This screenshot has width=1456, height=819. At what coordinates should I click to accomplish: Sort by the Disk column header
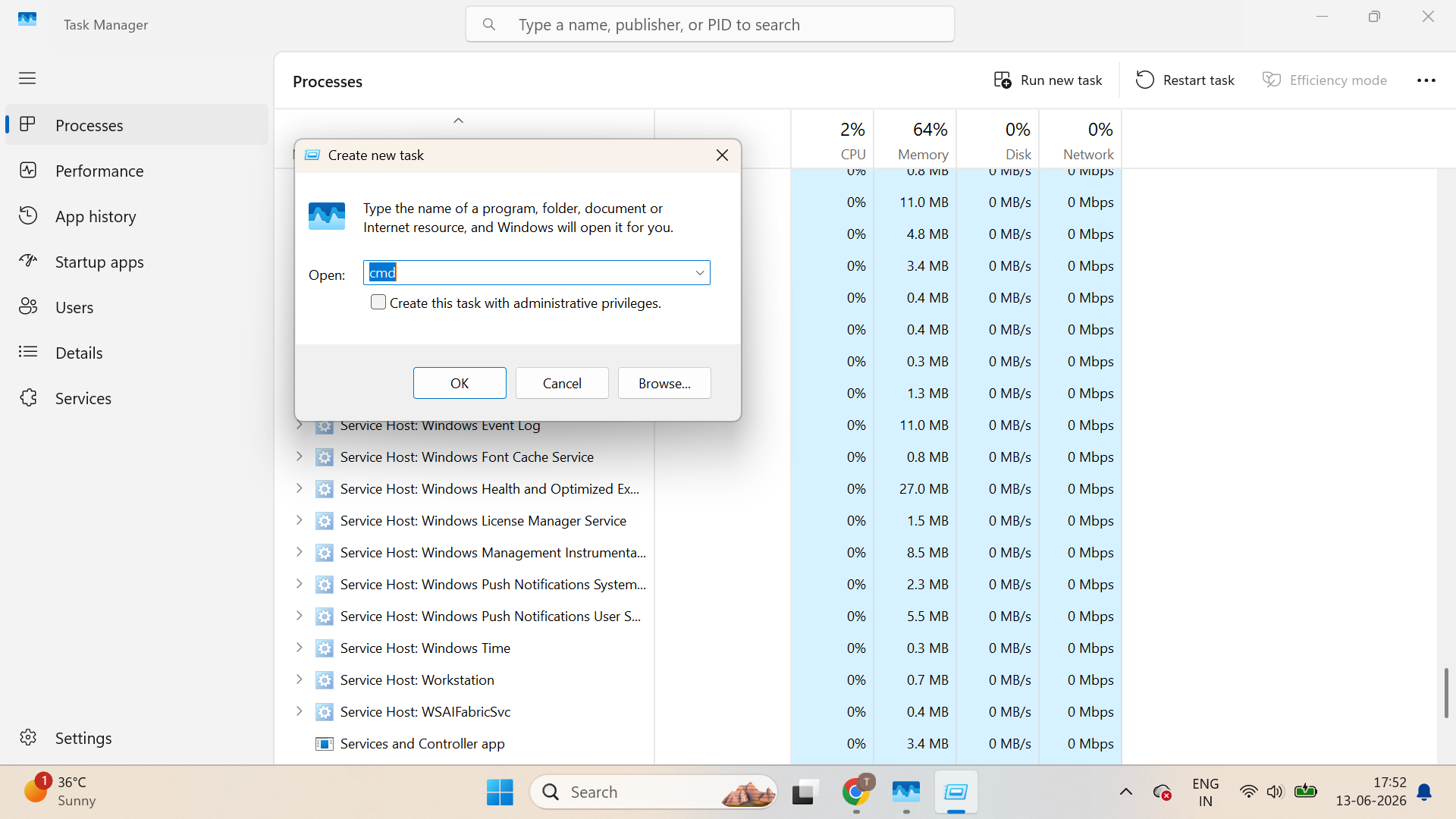click(998, 140)
